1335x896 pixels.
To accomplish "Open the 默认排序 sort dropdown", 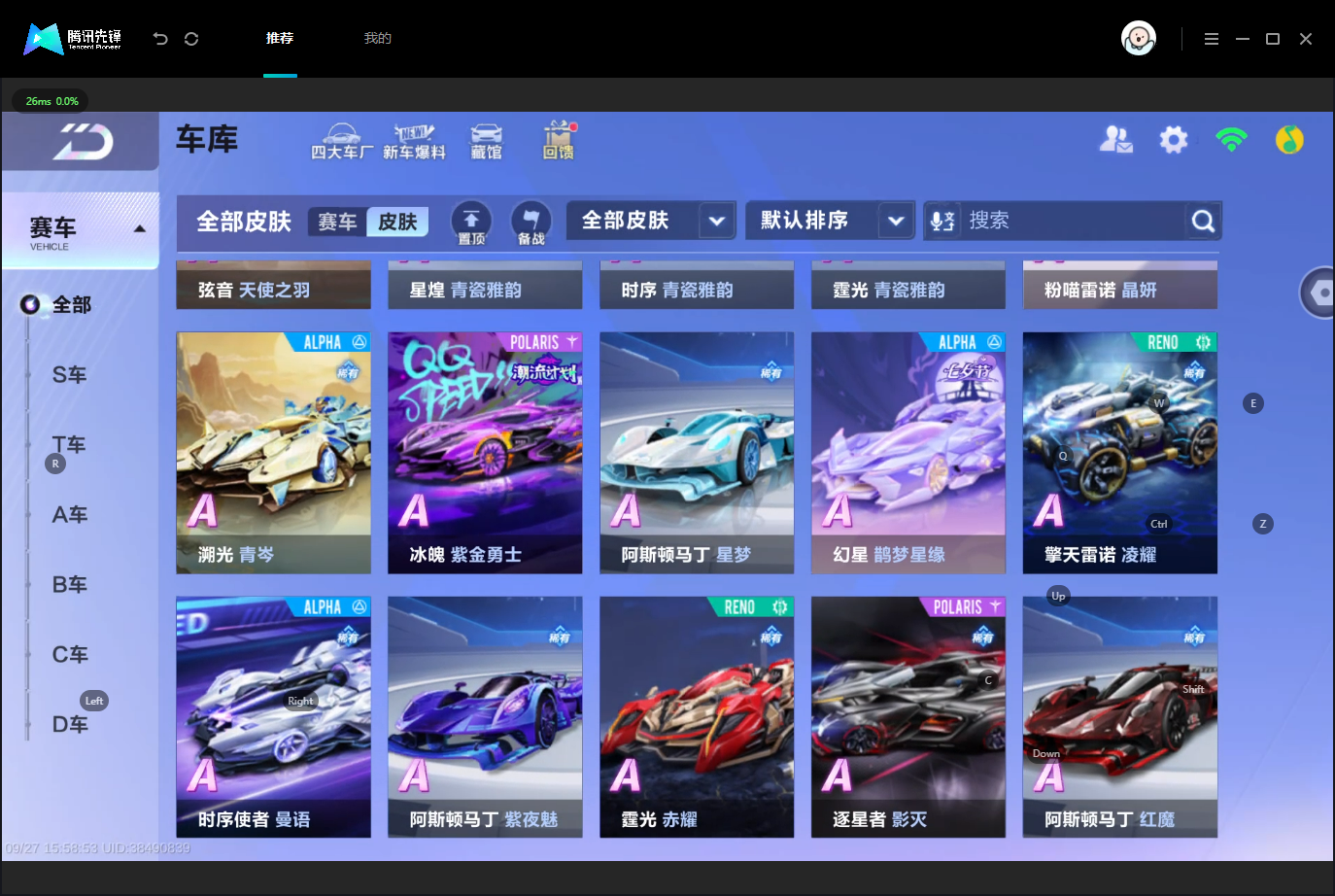I will 830,221.
